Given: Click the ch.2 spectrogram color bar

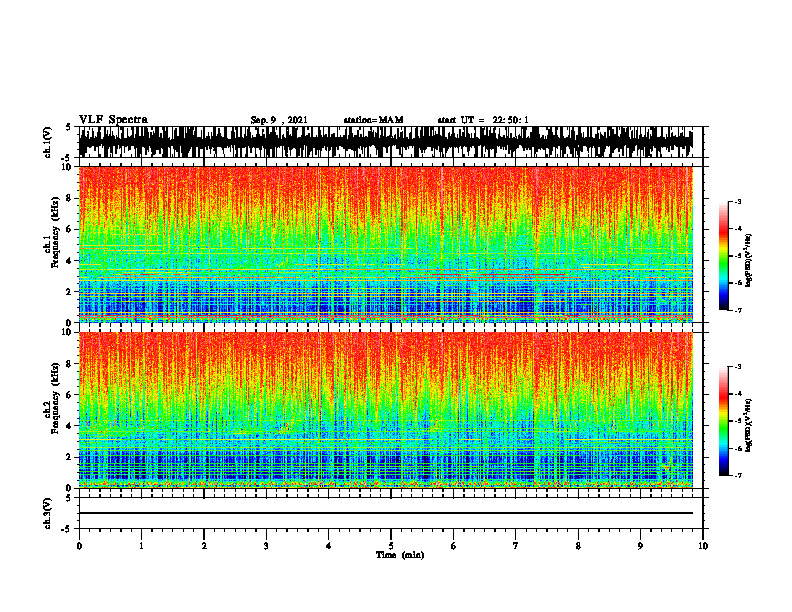Looking at the screenshot, I should point(723,421).
